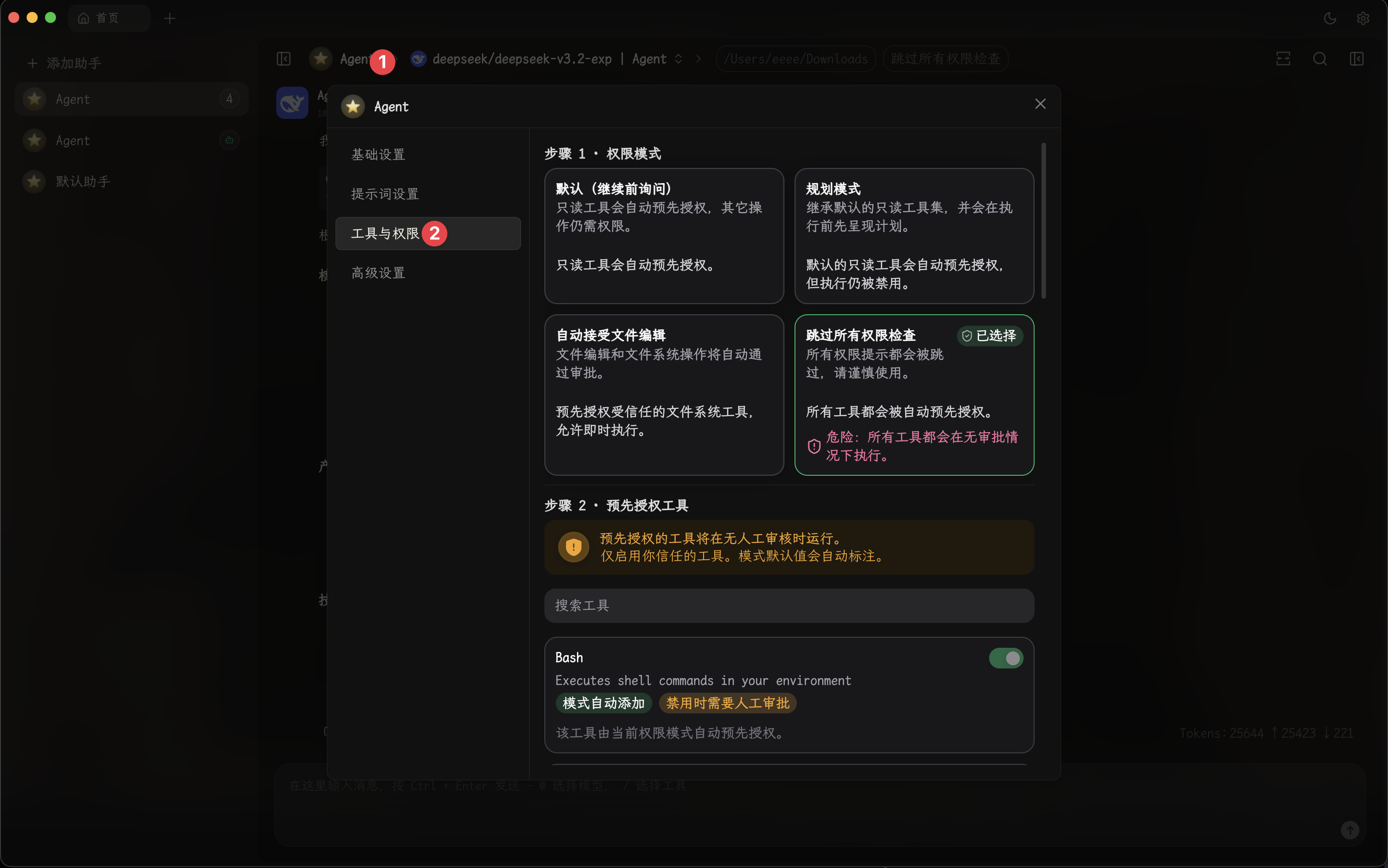Toggle the right sidebar panel icon
The height and width of the screenshot is (868, 1388).
tap(1356, 59)
